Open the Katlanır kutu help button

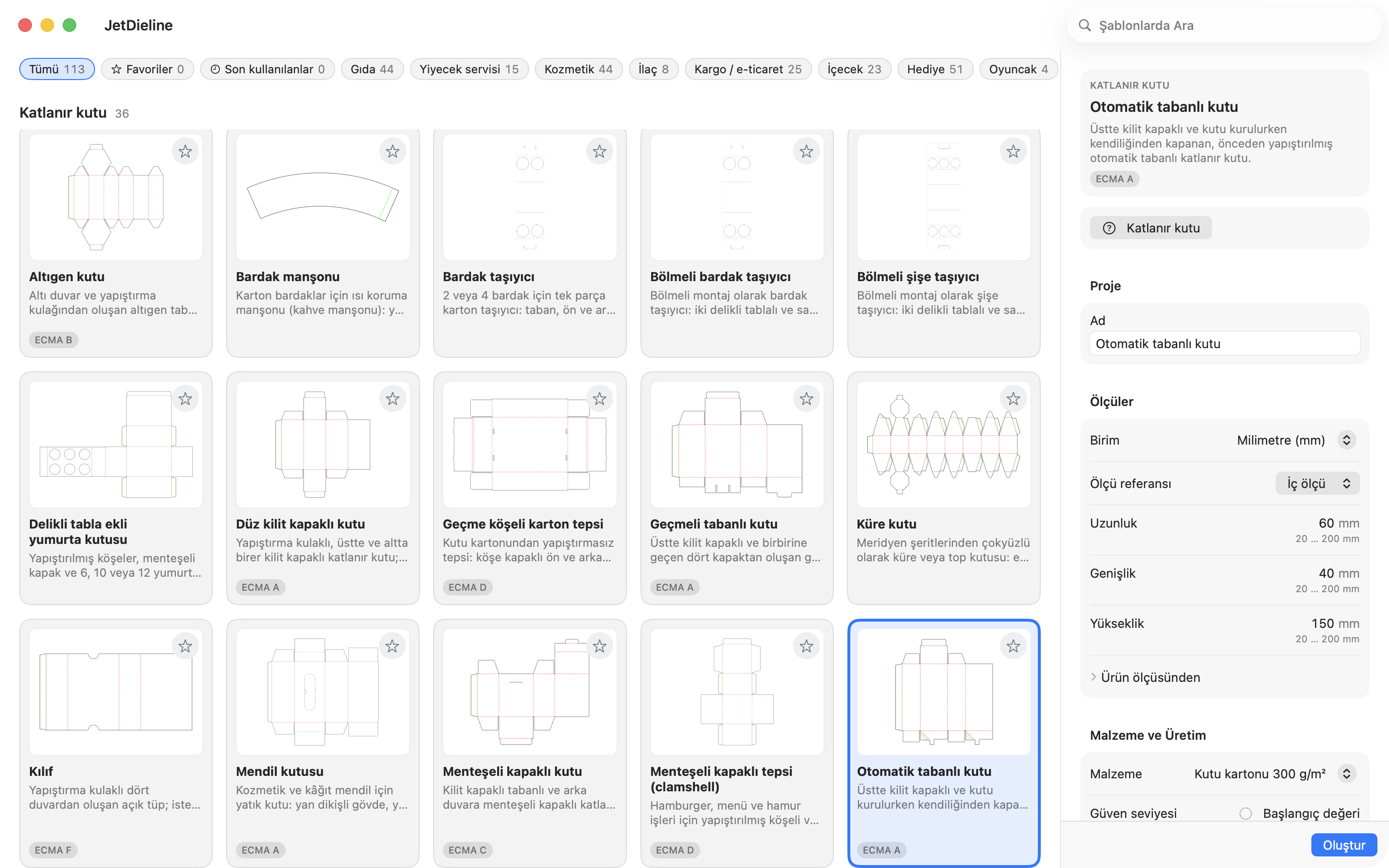click(x=1150, y=228)
